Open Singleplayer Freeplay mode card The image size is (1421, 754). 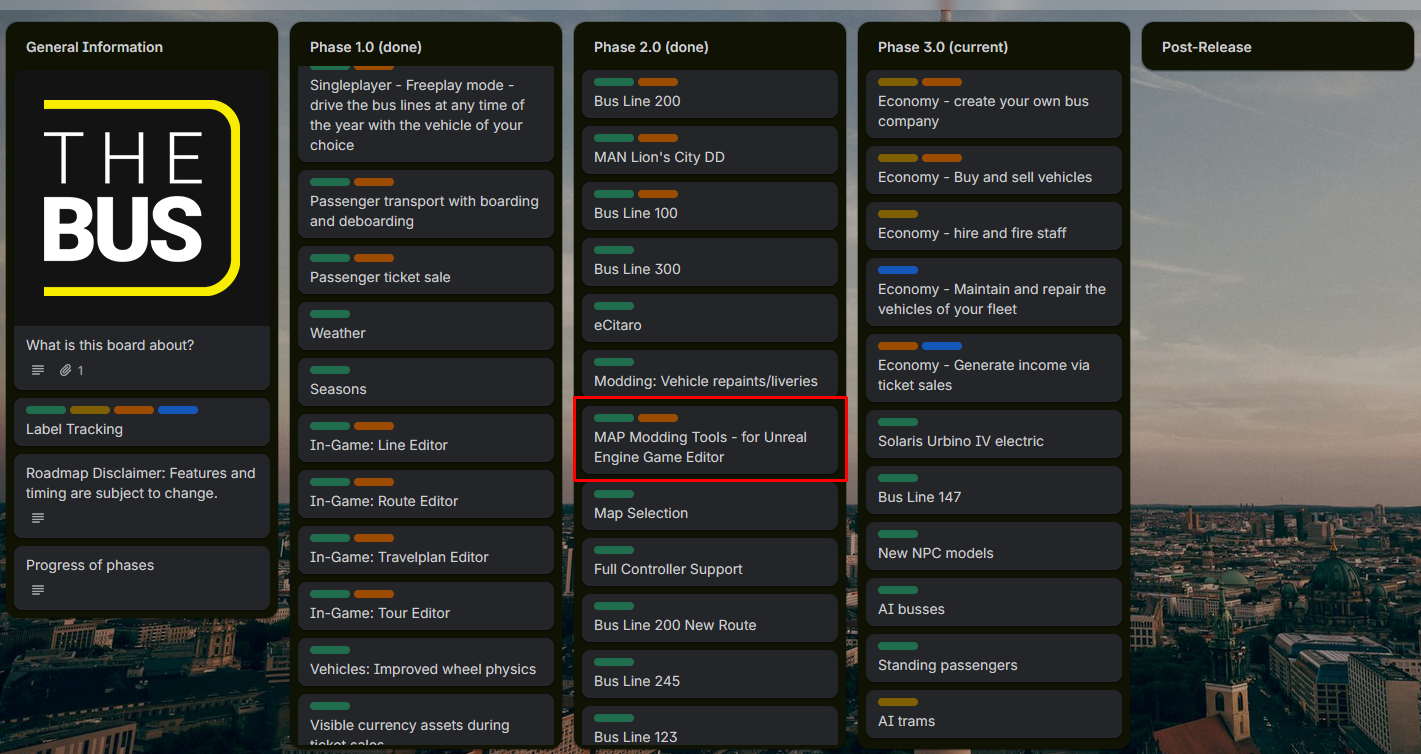click(x=426, y=113)
